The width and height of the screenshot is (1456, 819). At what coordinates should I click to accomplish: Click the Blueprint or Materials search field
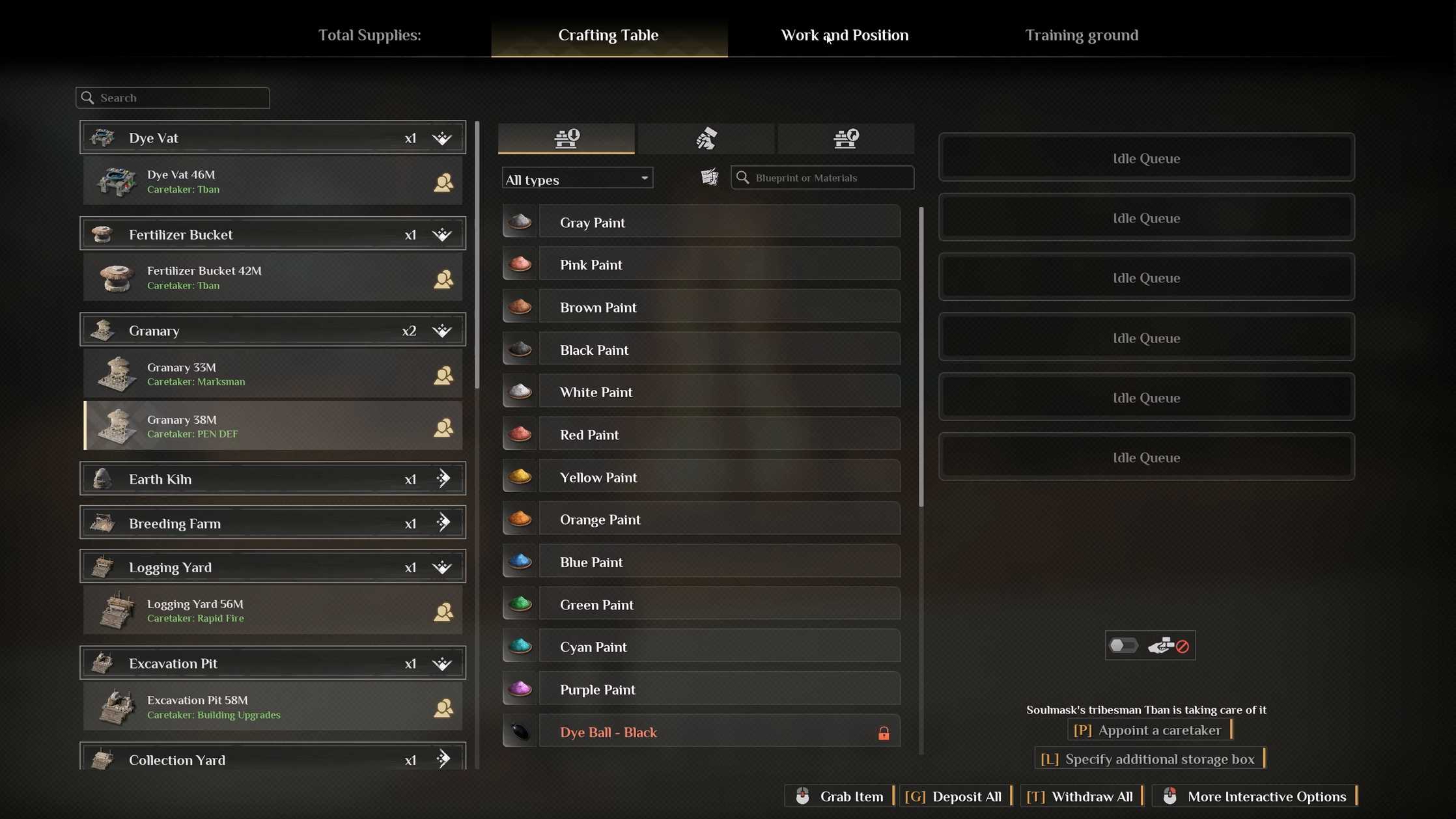(x=822, y=178)
